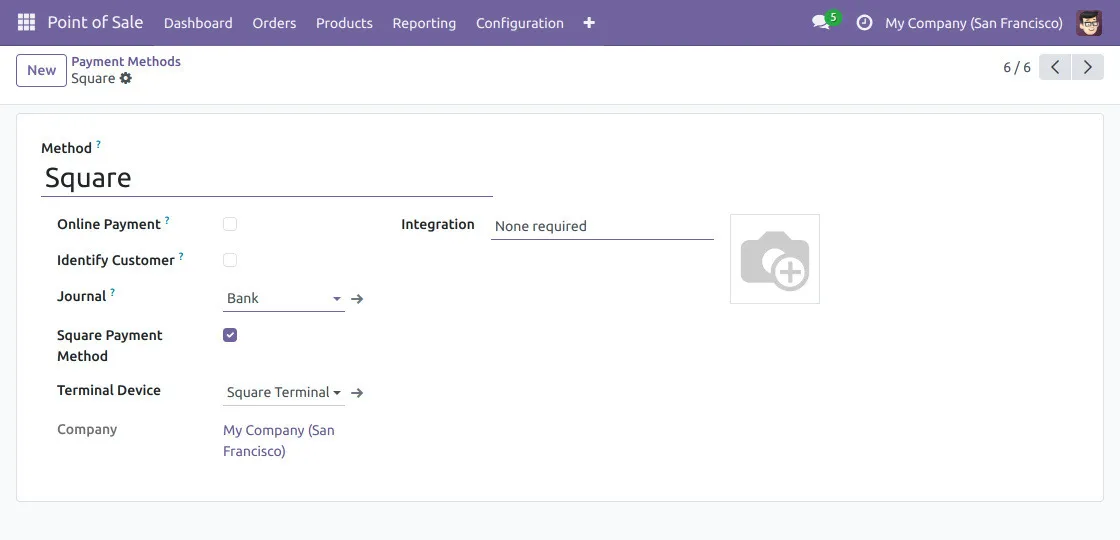This screenshot has width=1120, height=540.
Task: Show help tooltip for Journal
Action: (x=112, y=292)
